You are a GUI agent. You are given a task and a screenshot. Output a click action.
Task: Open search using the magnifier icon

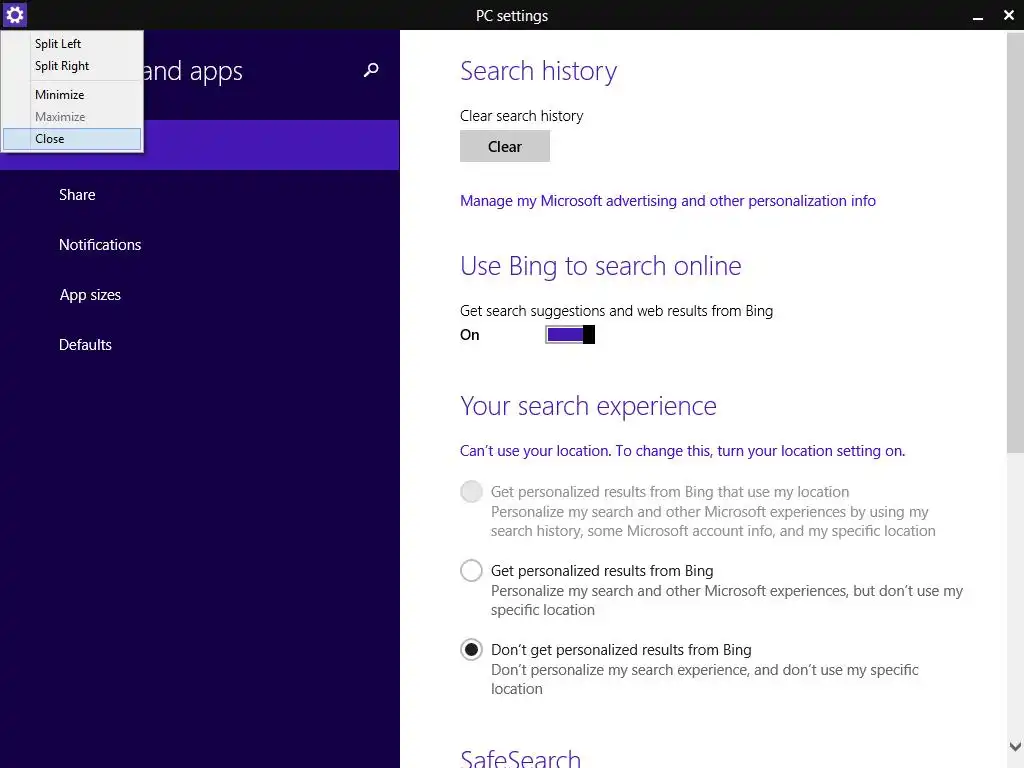click(x=371, y=70)
